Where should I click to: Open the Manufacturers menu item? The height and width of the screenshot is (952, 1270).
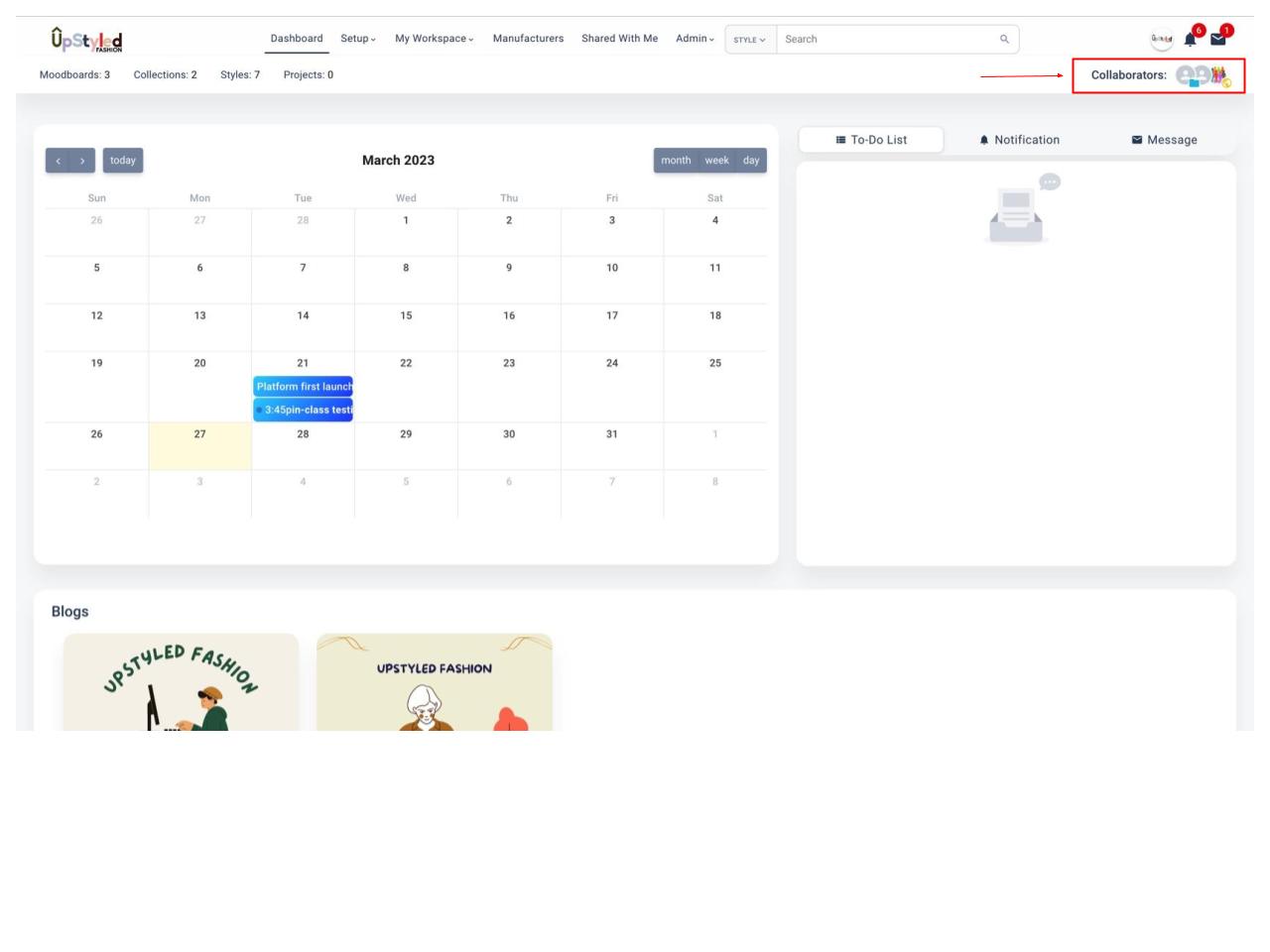pyautogui.click(x=528, y=39)
